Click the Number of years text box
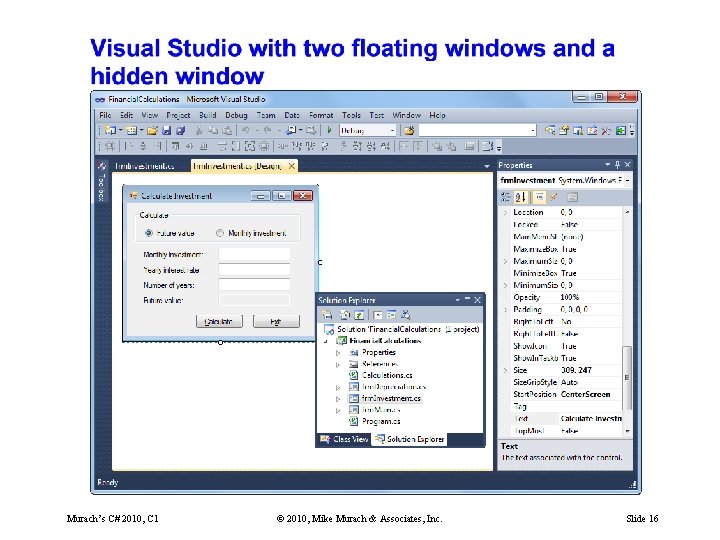720x540 pixels. (254, 285)
